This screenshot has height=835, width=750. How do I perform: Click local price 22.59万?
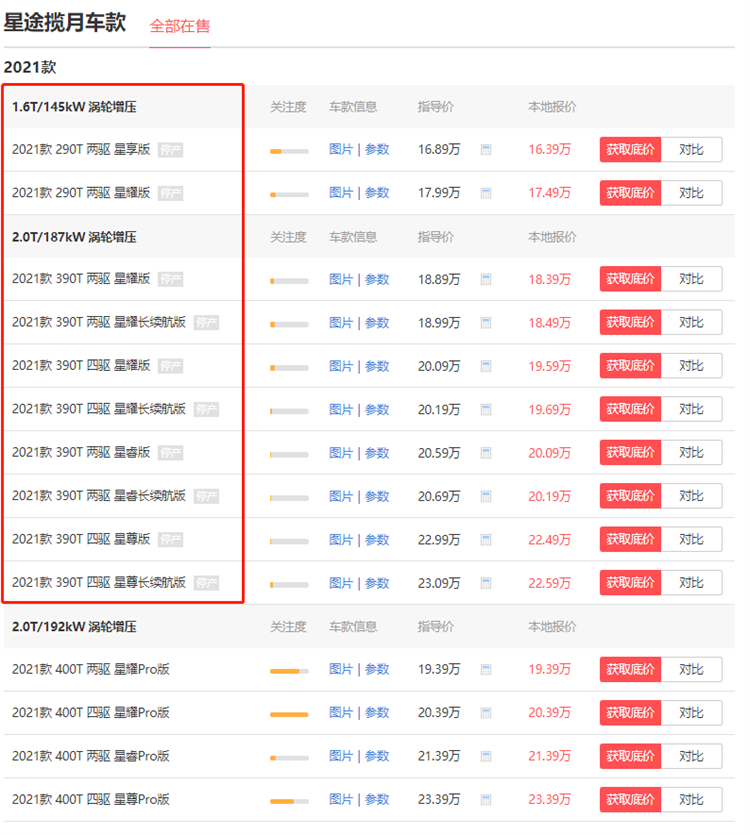[x=549, y=583]
